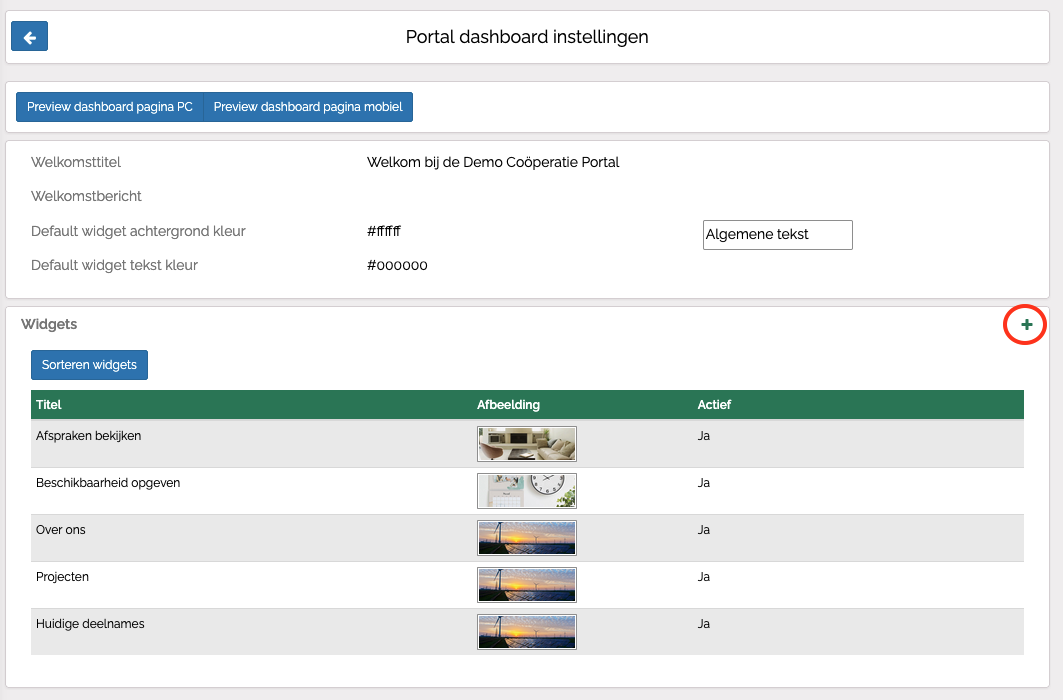The width and height of the screenshot is (1063, 700).
Task: Click the #ffffff background color value
Action: [384, 231]
